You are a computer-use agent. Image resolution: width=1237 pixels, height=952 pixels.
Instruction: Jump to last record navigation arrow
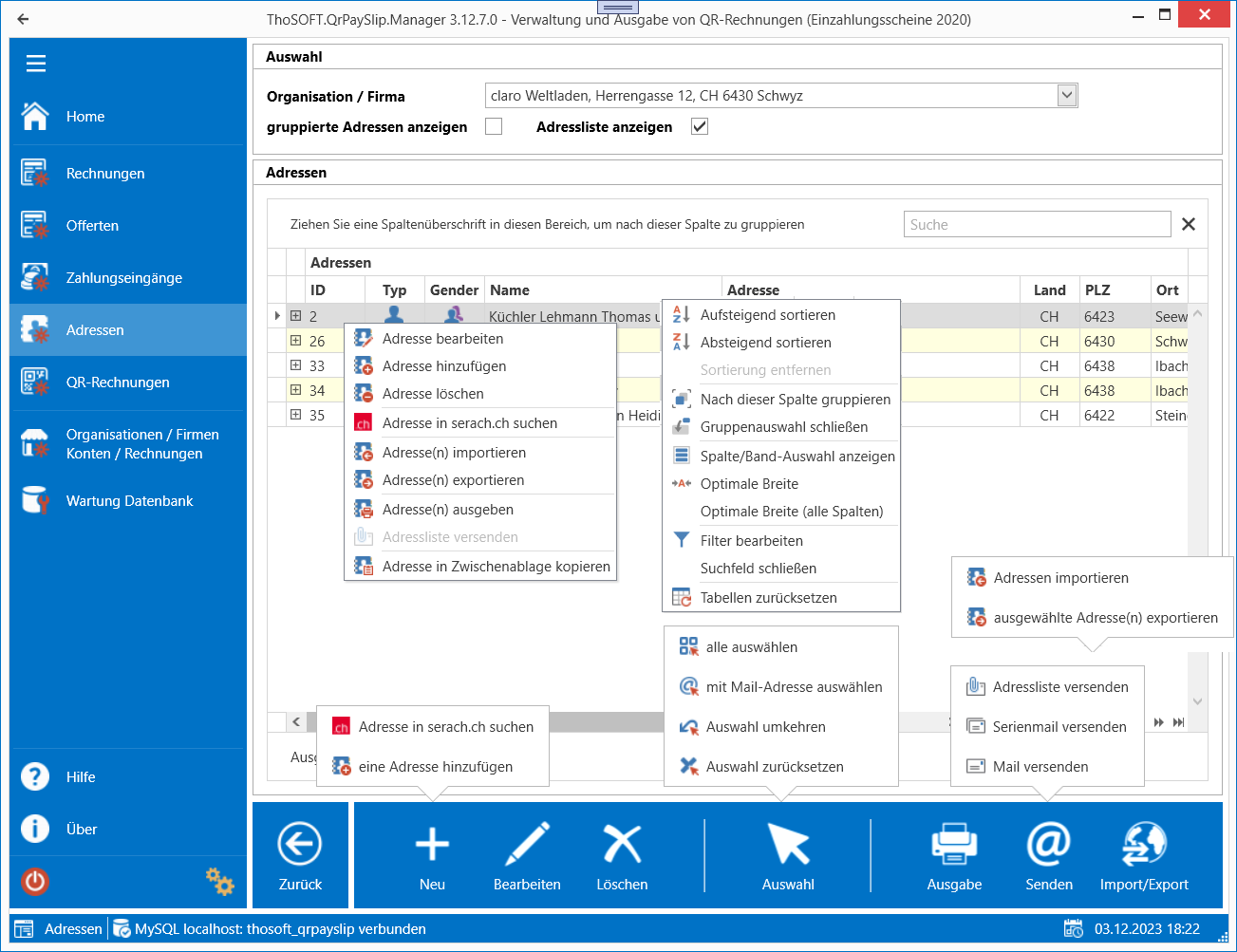pyautogui.click(x=1178, y=722)
